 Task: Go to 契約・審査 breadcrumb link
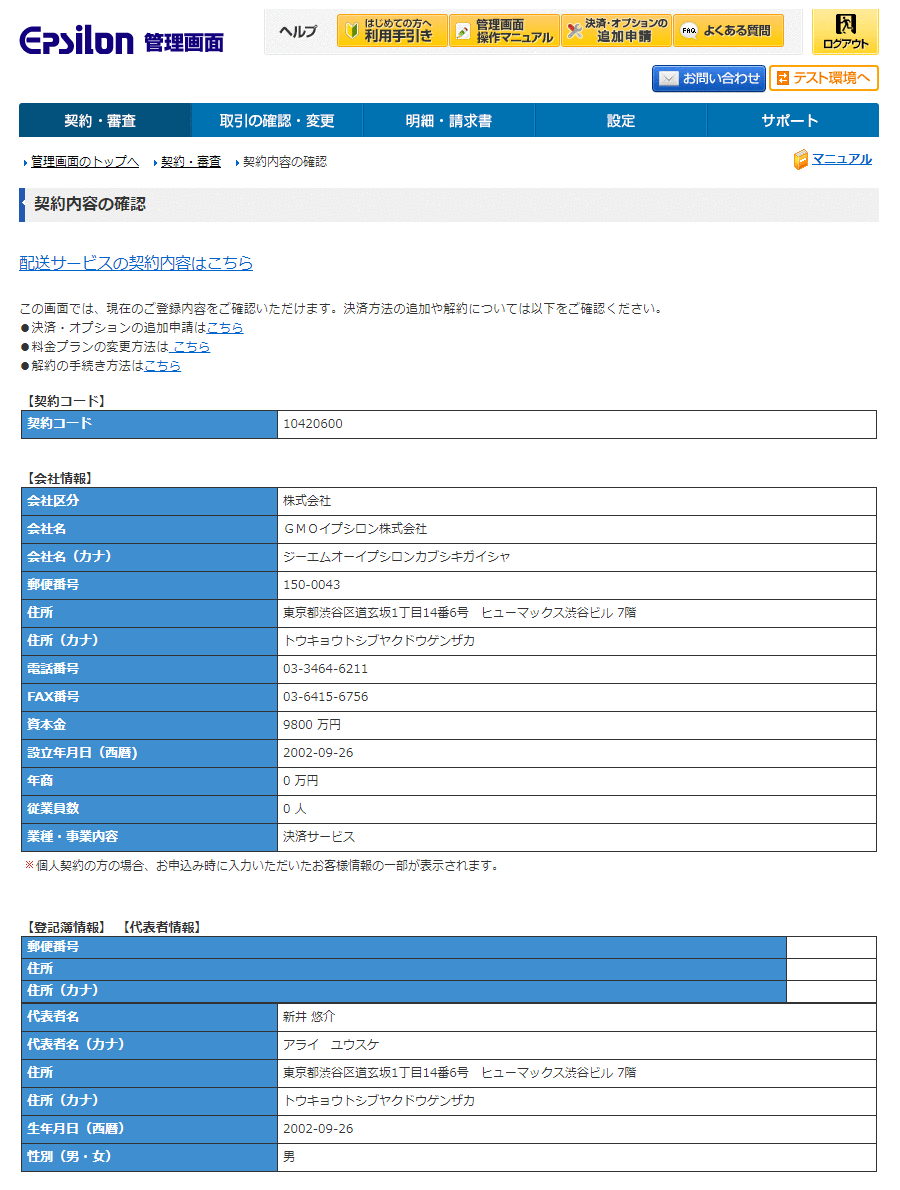pos(190,162)
